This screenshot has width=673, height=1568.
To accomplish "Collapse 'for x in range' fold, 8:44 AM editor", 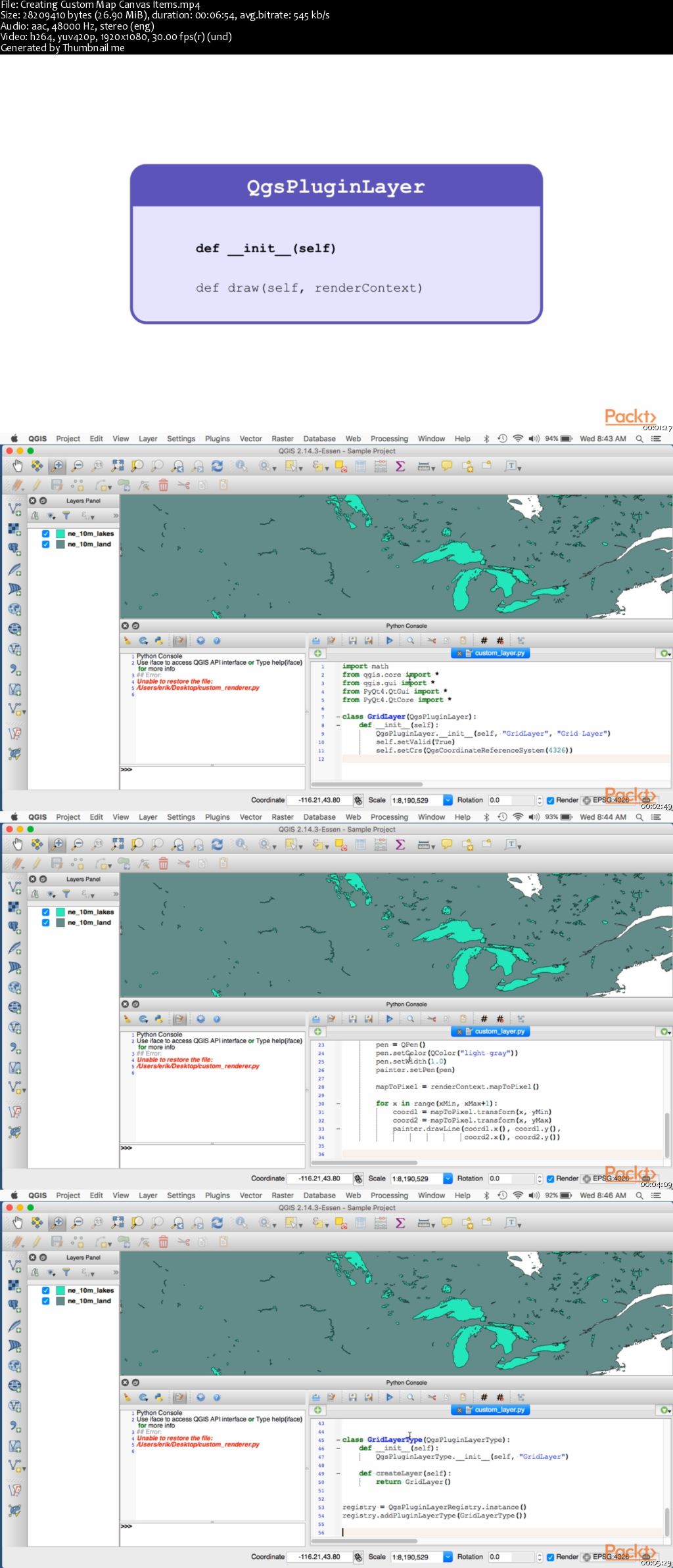I will (338, 1104).
